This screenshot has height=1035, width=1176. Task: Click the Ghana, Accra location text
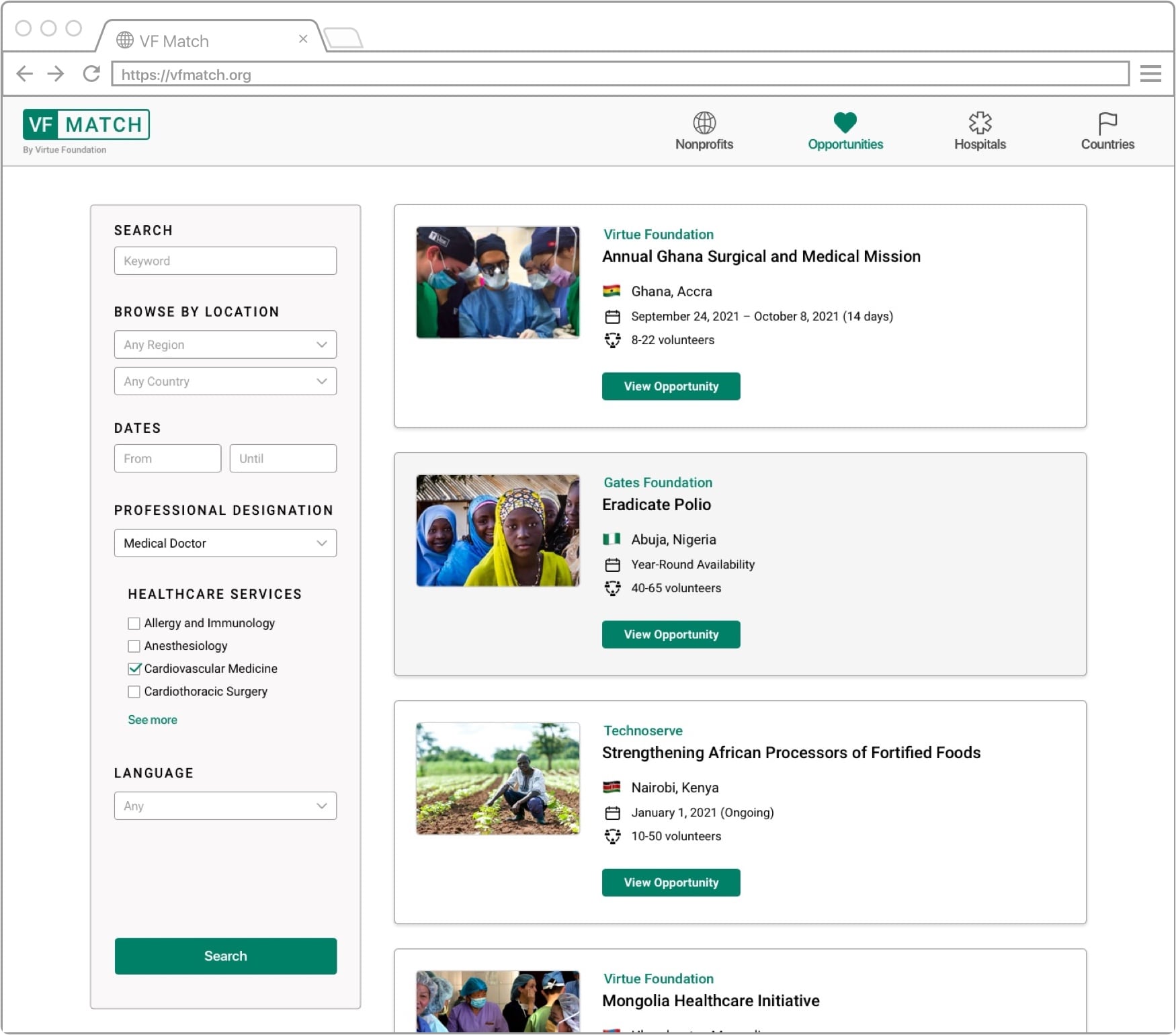click(671, 292)
